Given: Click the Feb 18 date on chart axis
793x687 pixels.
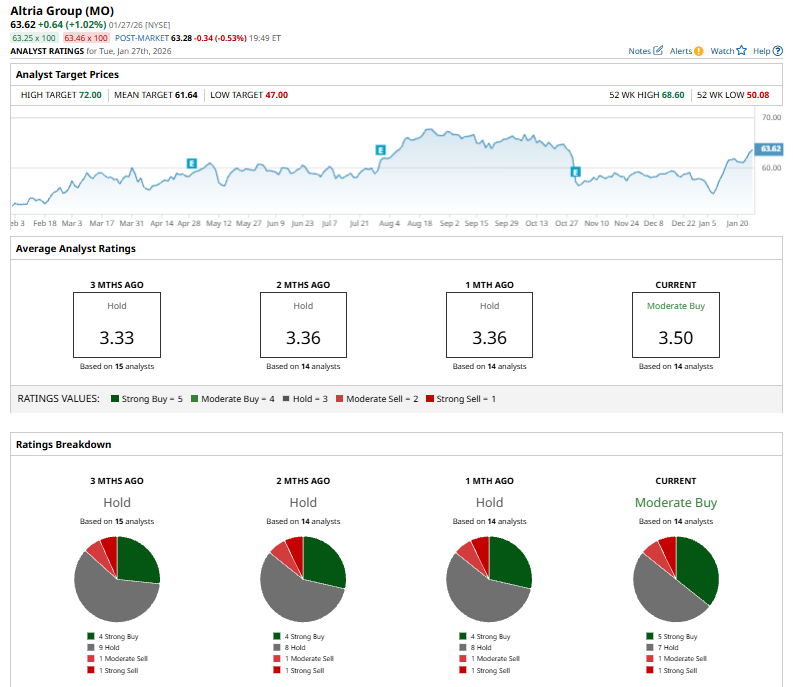Looking at the screenshot, I should (45, 223).
